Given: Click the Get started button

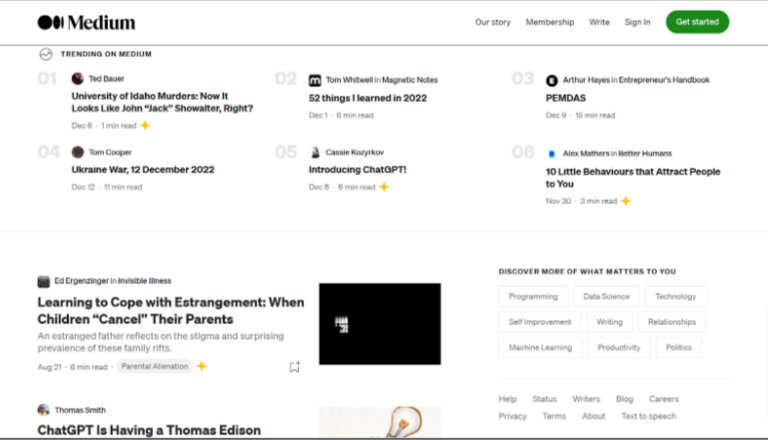Looking at the screenshot, I should [x=697, y=22].
